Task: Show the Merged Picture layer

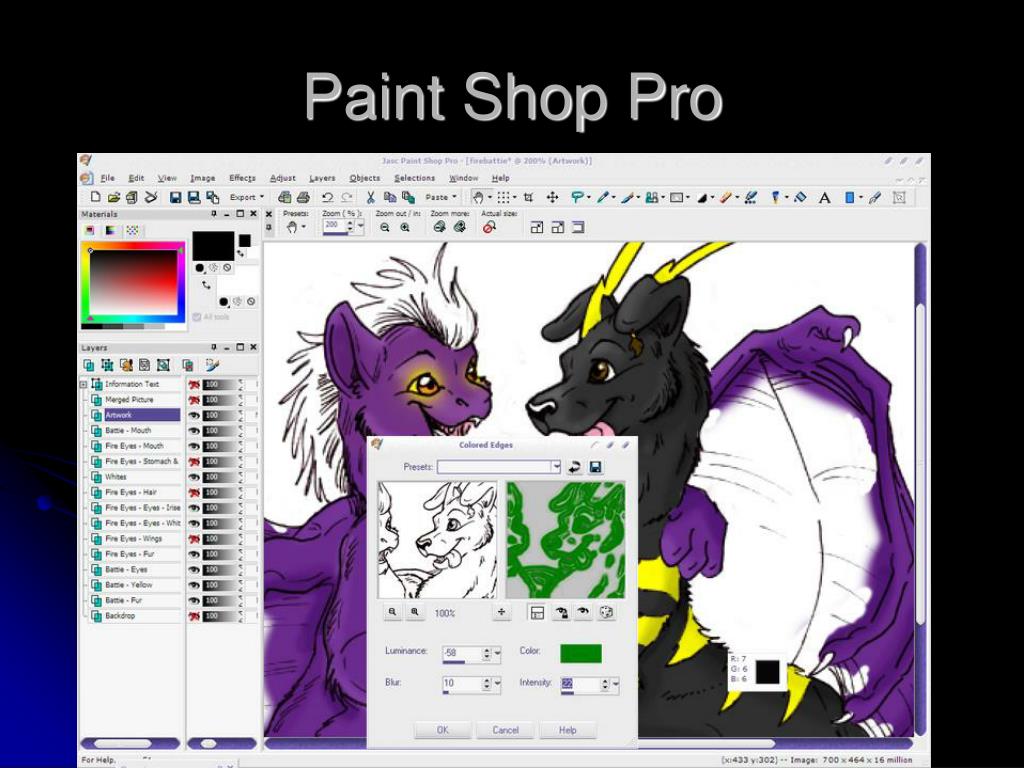Action: pyautogui.click(x=194, y=400)
